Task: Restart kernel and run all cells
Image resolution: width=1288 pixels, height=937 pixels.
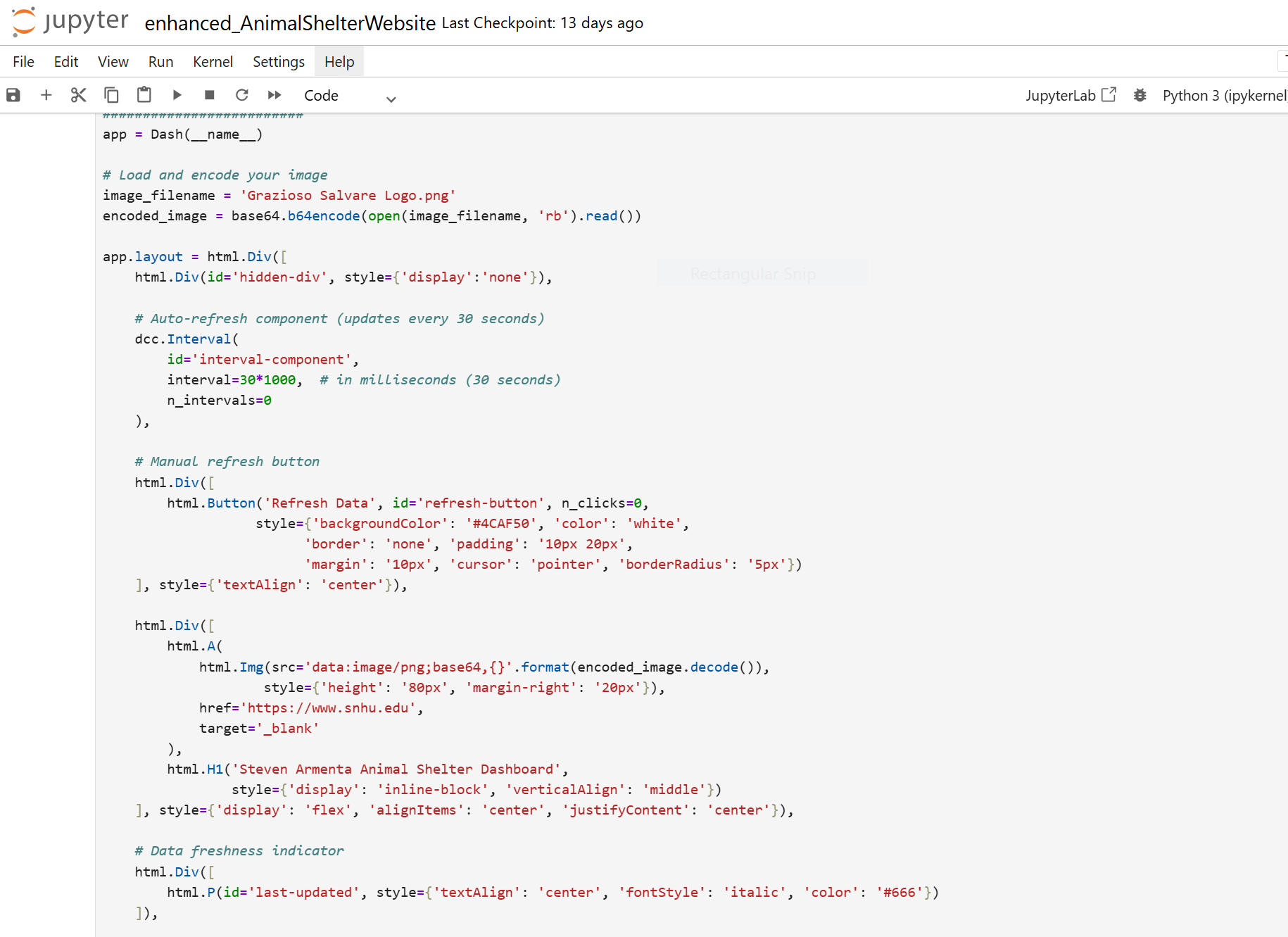Action: click(274, 95)
